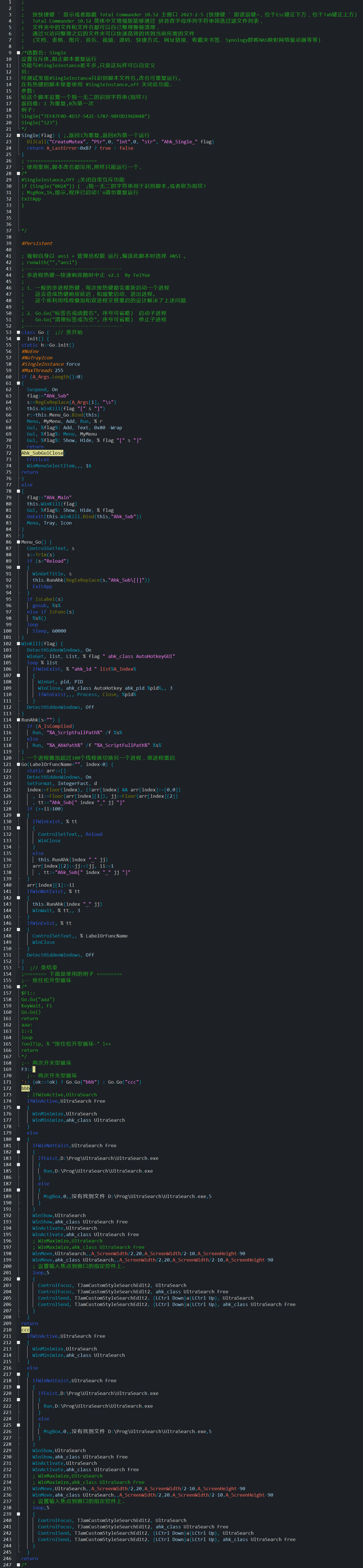Collapse the brace fold at line 142
Screen dimensions: 363x1568
click(18, 897)
